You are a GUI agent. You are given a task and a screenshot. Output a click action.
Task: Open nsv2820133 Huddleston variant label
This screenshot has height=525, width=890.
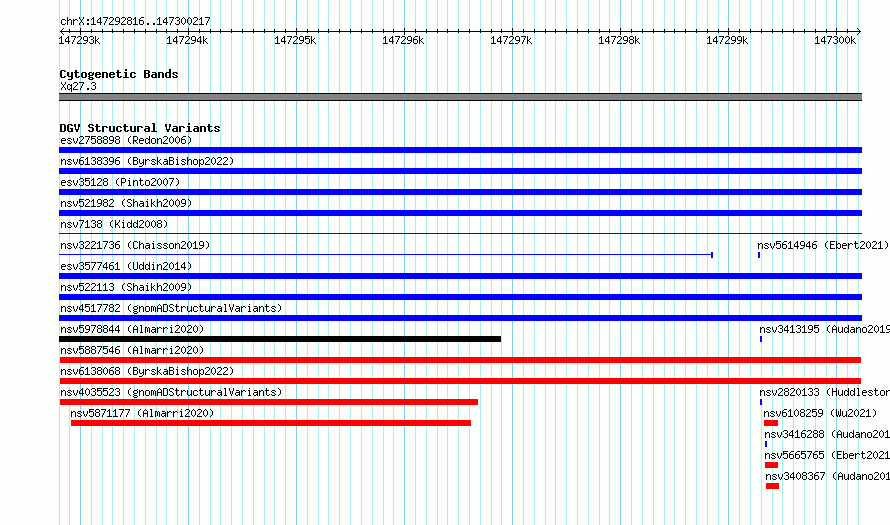point(825,392)
